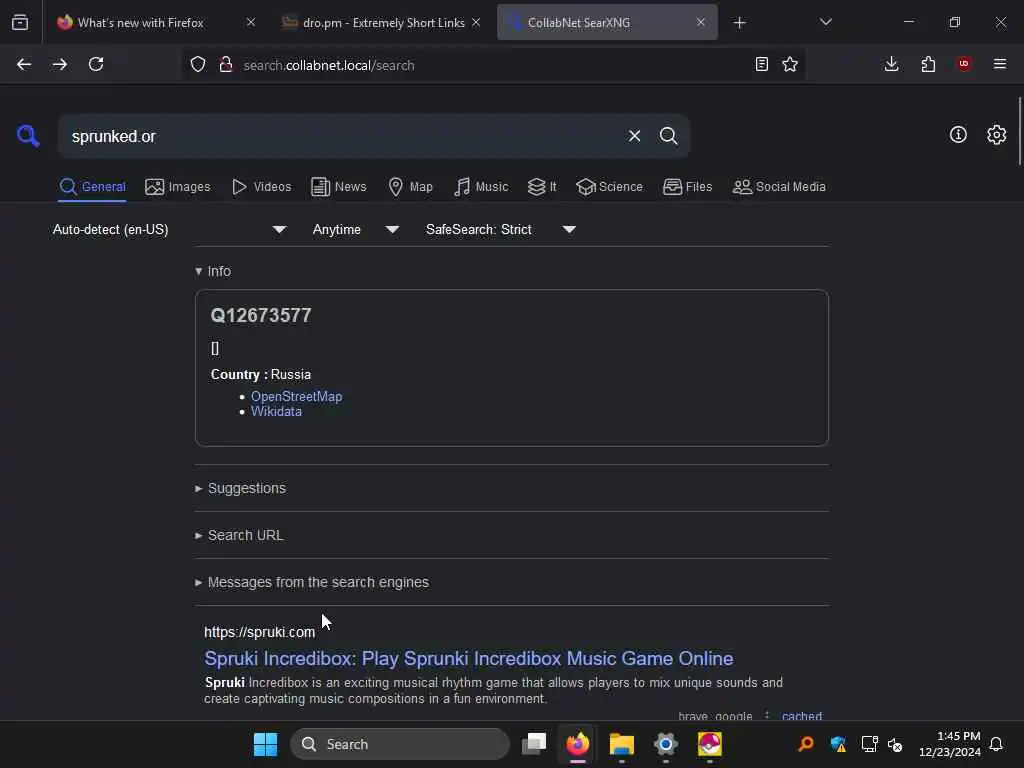The image size is (1024, 768).
Task: Click the https://spruki.com result URL
Action: click(259, 632)
